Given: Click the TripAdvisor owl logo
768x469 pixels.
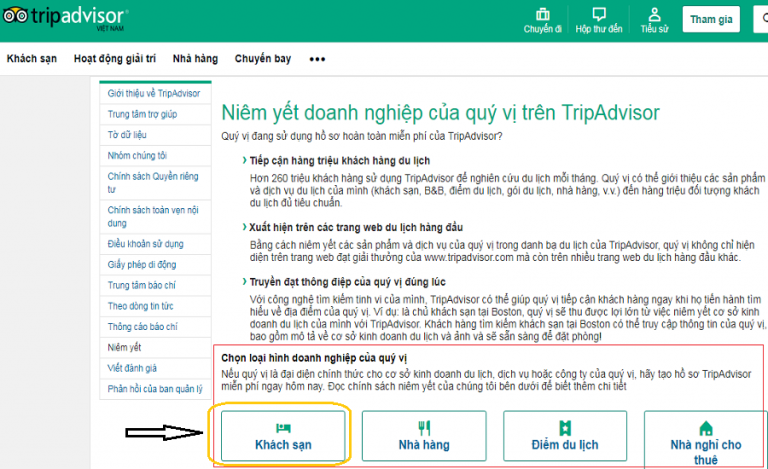Looking at the screenshot, I should (16, 16).
